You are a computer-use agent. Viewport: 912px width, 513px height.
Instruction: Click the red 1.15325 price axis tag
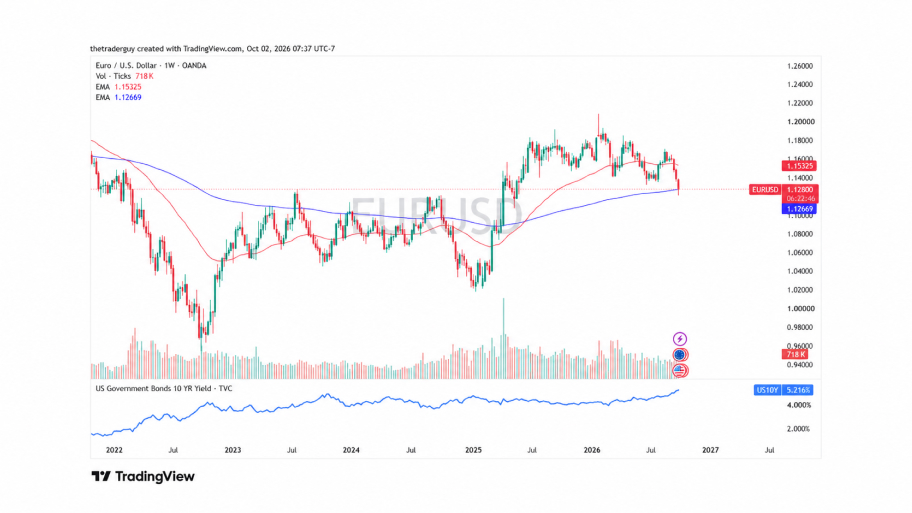click(799, 166)
